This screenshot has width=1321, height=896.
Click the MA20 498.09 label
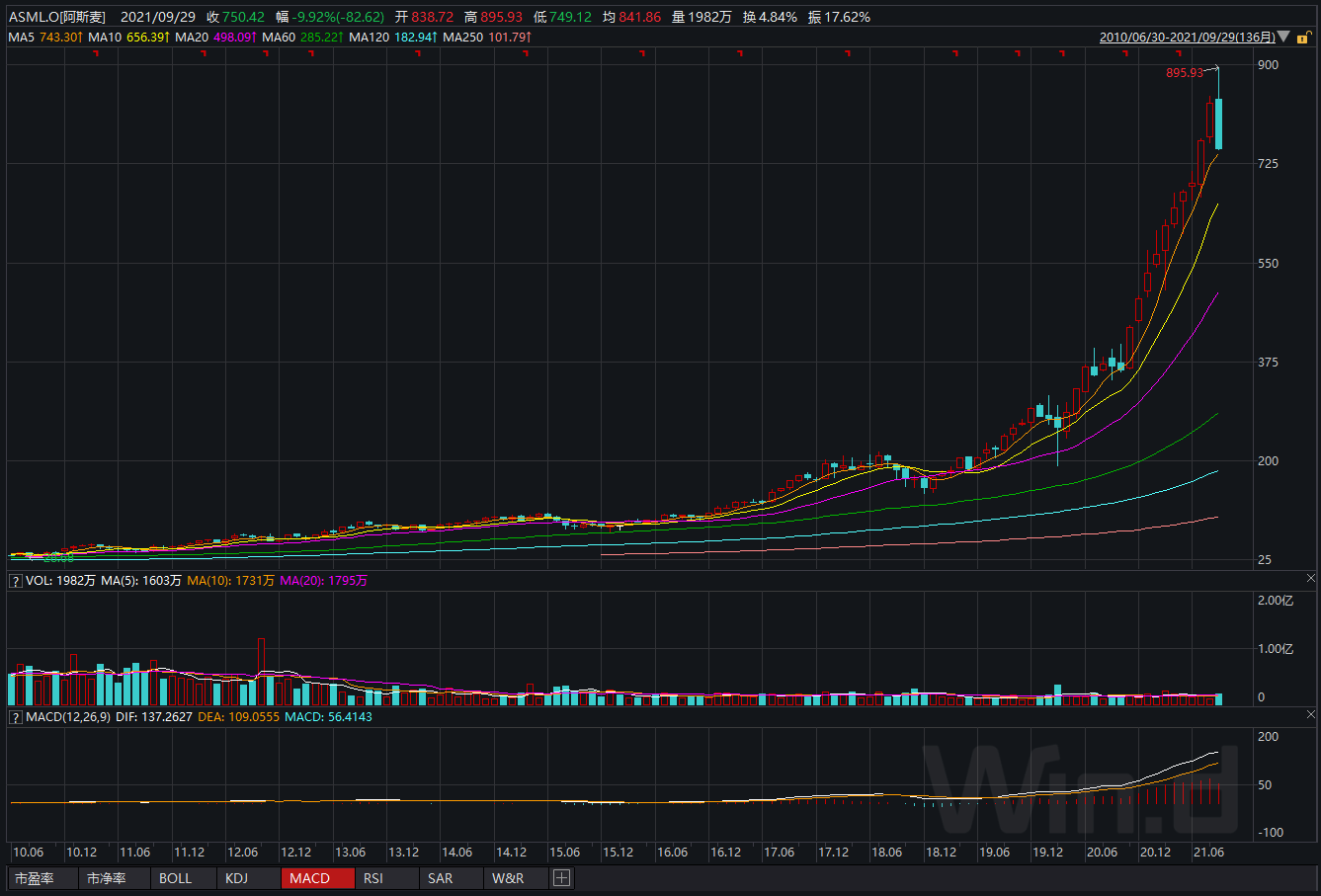[x=216, y=37]
